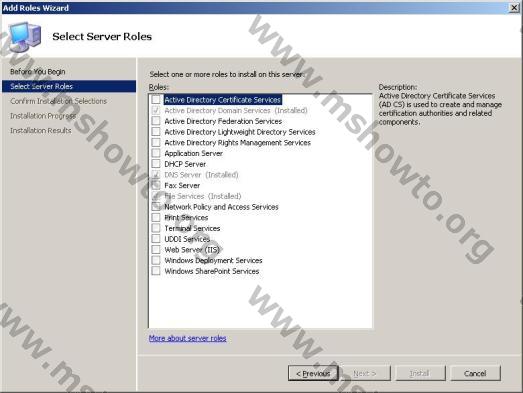
Task: Check the Active Directory Certificate Services checkbox
Action: (x=156, y=99)
